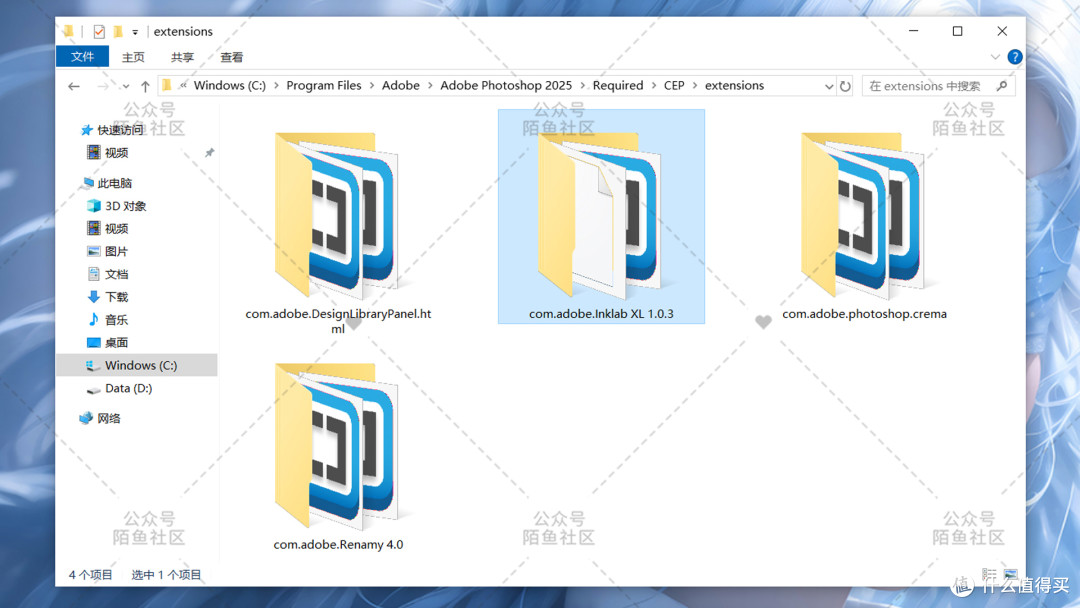
Task: Expand the chevron after Required breadcrumb
Action: (654, 85)
